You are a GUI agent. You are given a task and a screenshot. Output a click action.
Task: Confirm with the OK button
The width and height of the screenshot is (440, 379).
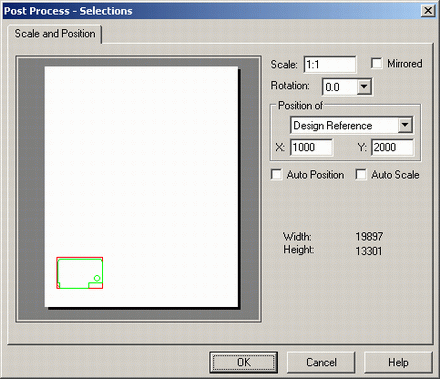tap(243, 362)
